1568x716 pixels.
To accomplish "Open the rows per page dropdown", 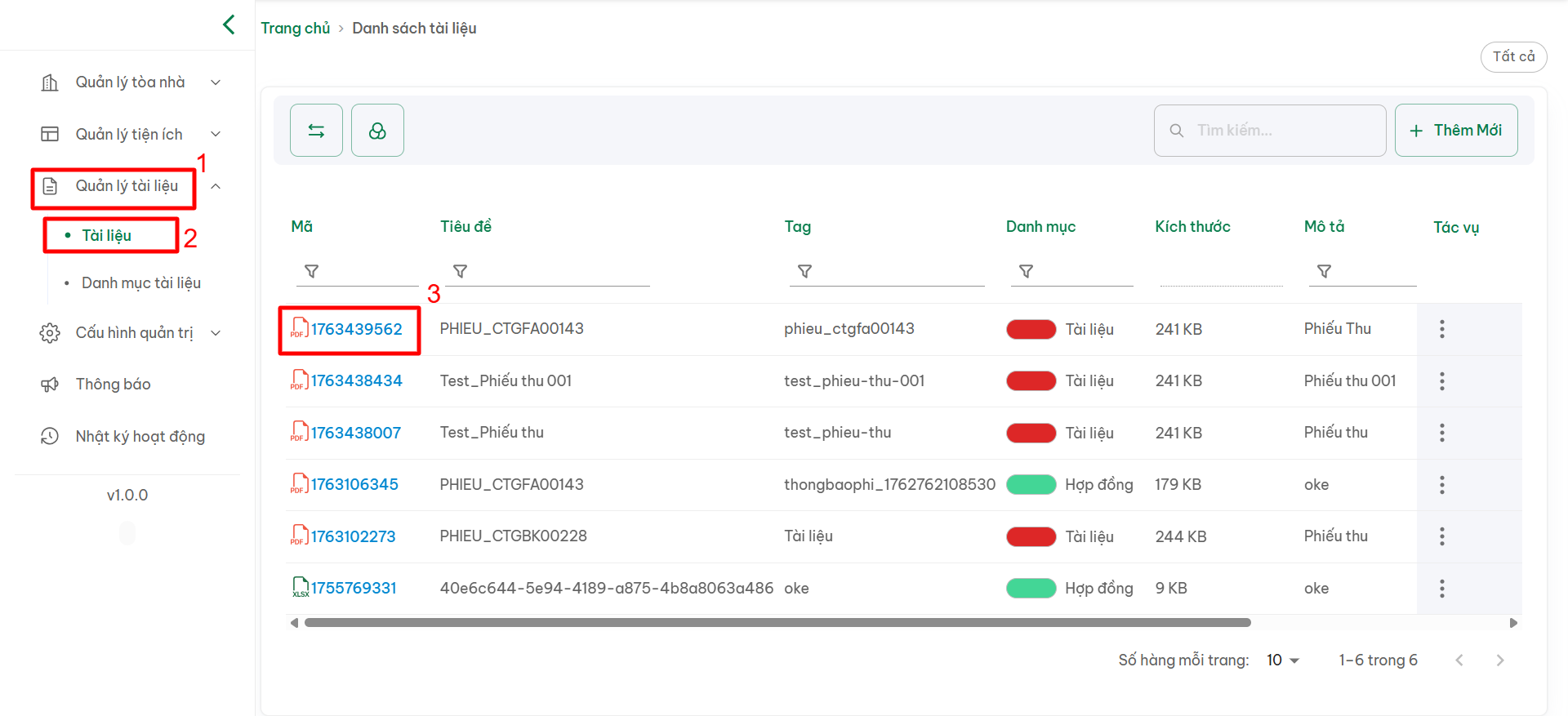I will click(1282, 660).
